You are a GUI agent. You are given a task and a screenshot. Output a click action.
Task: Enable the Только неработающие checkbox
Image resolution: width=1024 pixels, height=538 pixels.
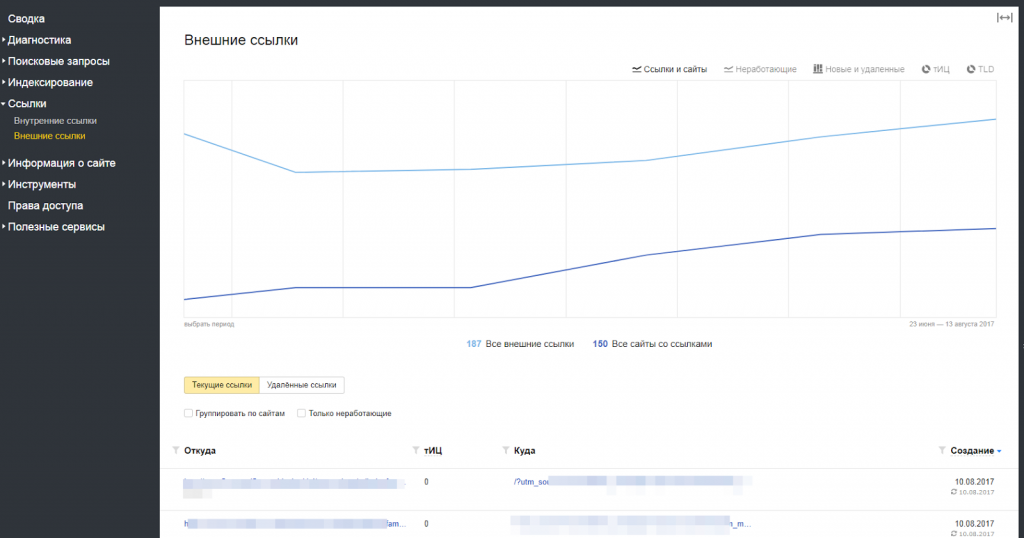tap(301, 413)
